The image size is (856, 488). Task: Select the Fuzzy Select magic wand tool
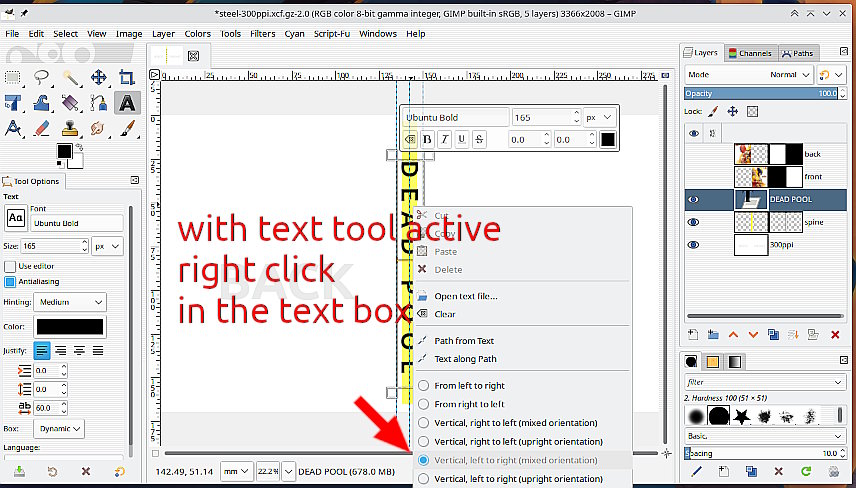[70, 78]
